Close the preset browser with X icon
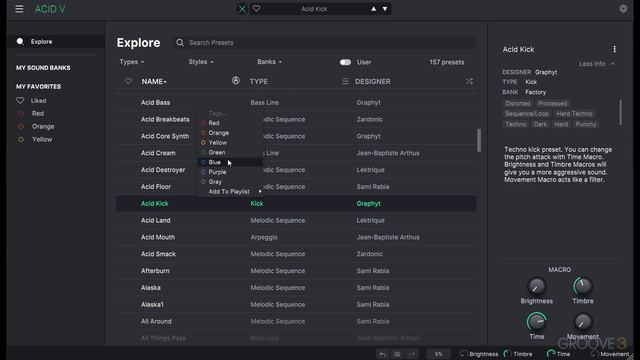 coord(242,9)
